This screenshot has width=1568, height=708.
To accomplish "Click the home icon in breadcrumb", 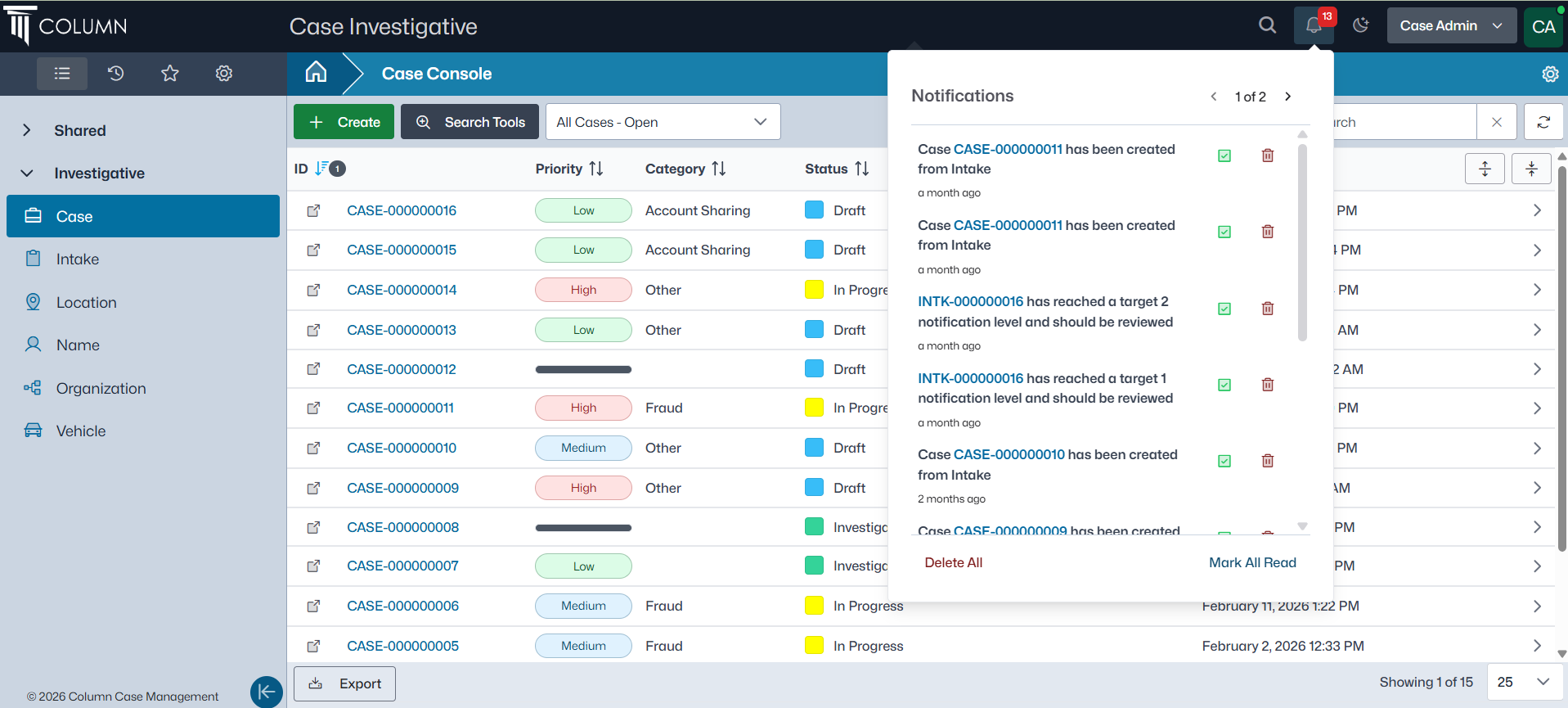I will (316, 73).
